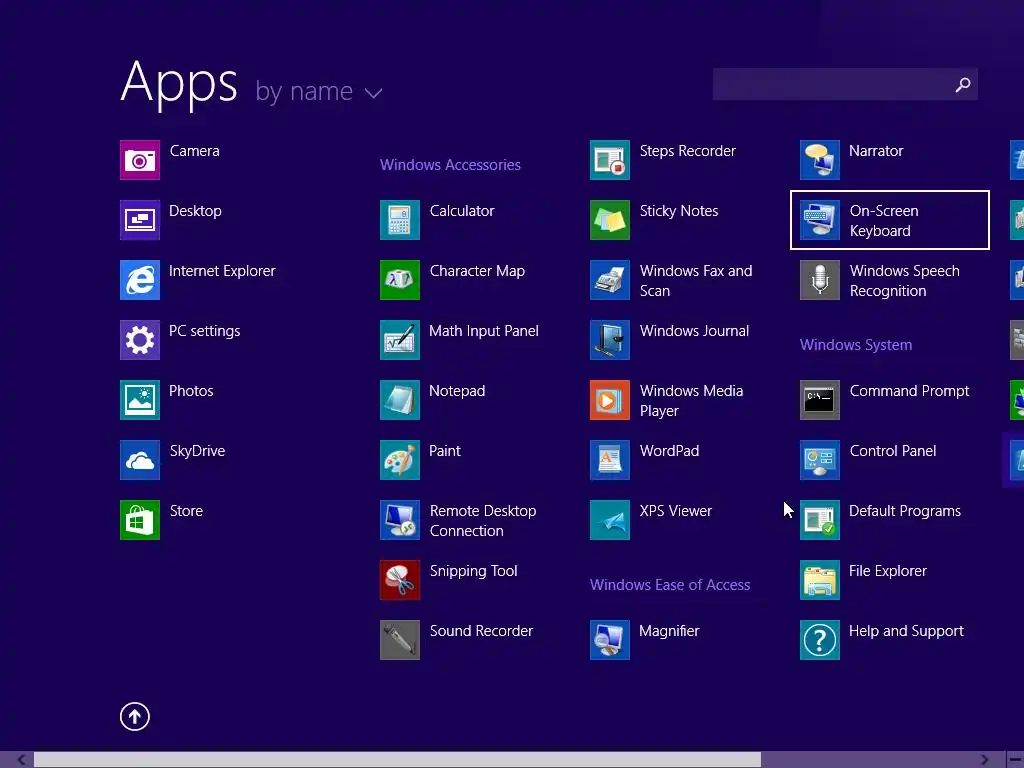Launch the Windows Media Player icon

click(610, 400)
